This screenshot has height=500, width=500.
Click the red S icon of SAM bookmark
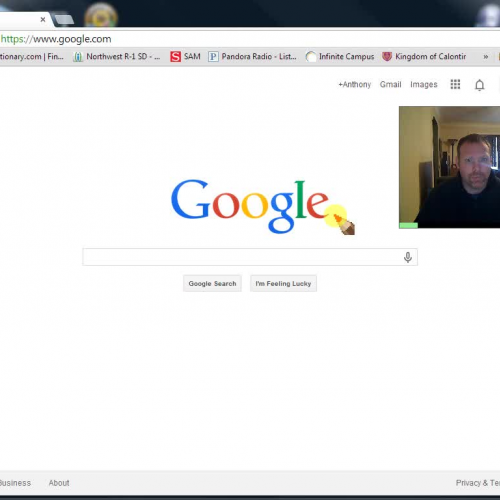175,57
